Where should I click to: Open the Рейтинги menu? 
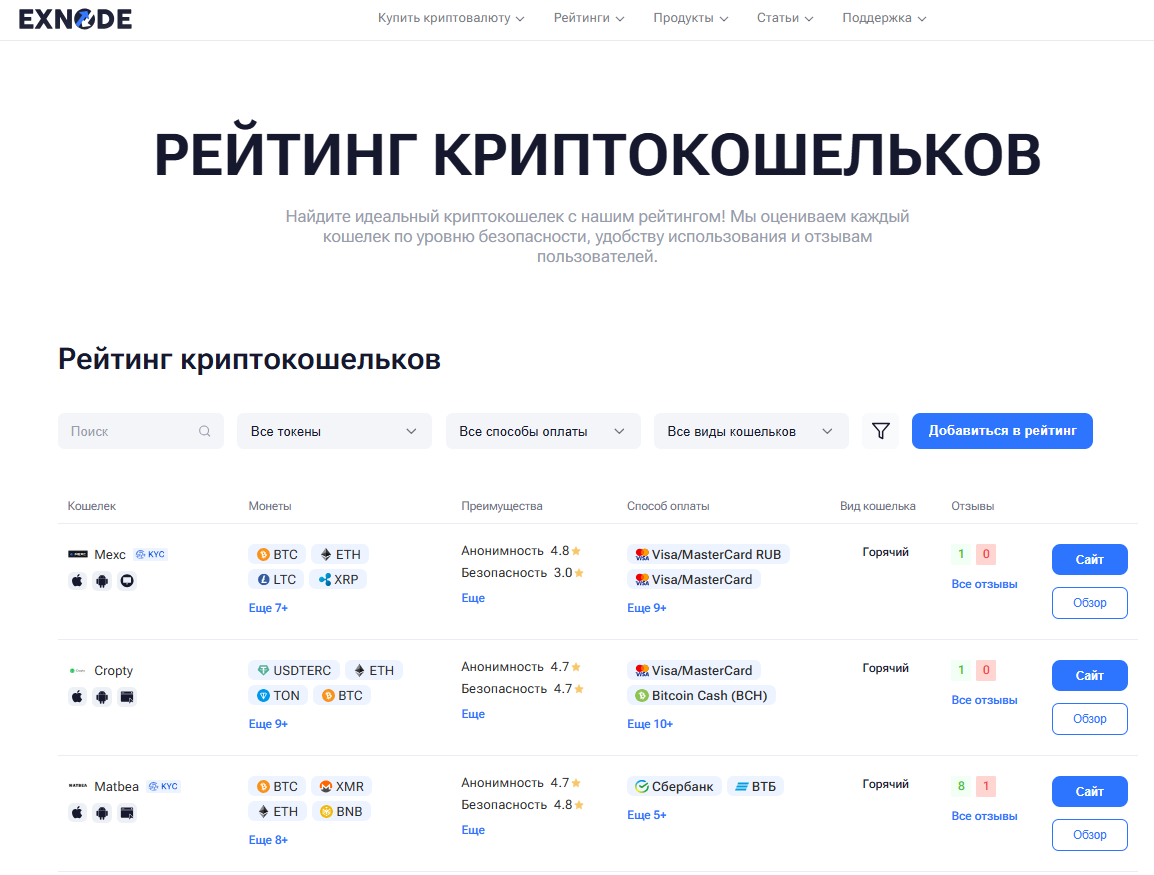pyautogui.click(x=588, y=17)
